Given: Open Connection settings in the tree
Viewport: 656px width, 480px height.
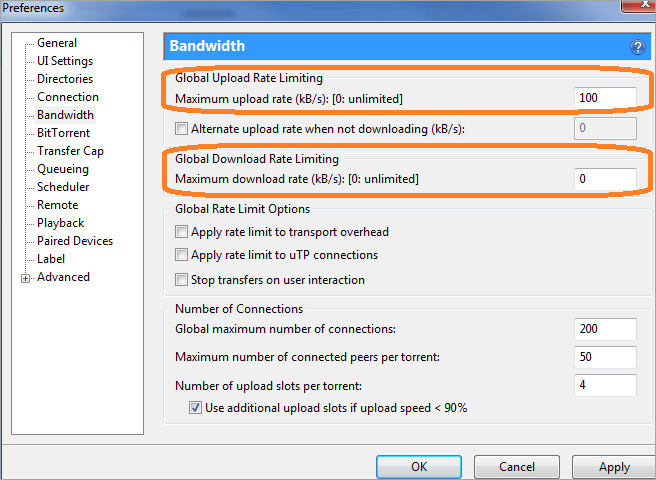Looking at the screenshot, I should (x=68, y=97).
